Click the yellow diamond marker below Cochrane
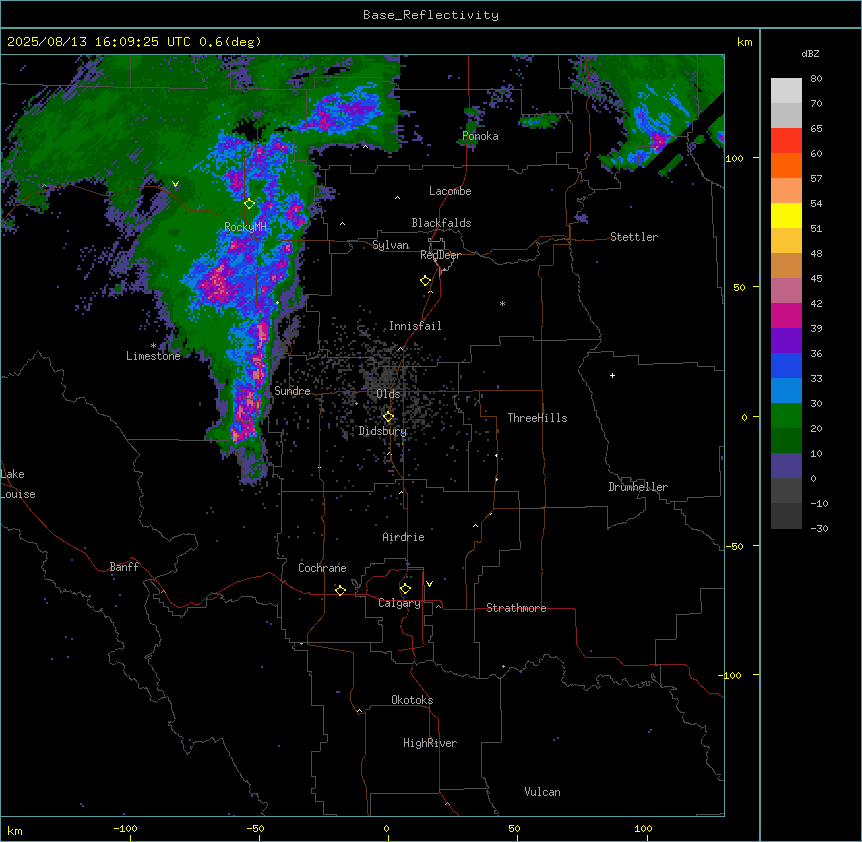862x842 pixels. [x=340, y=590]
